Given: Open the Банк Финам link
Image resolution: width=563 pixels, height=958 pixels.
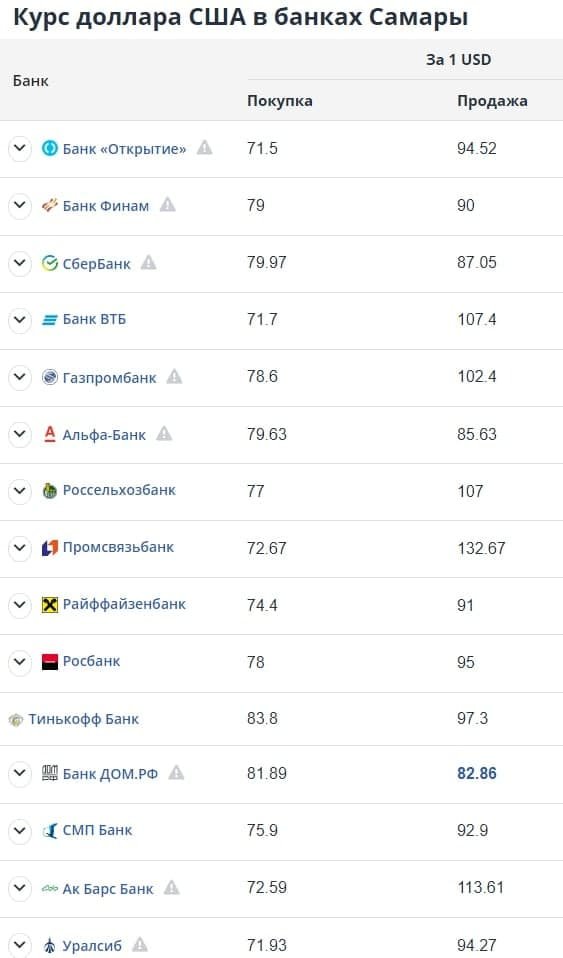Looking at the screenshot, I should pyautogui.click(x=106, y=206).
